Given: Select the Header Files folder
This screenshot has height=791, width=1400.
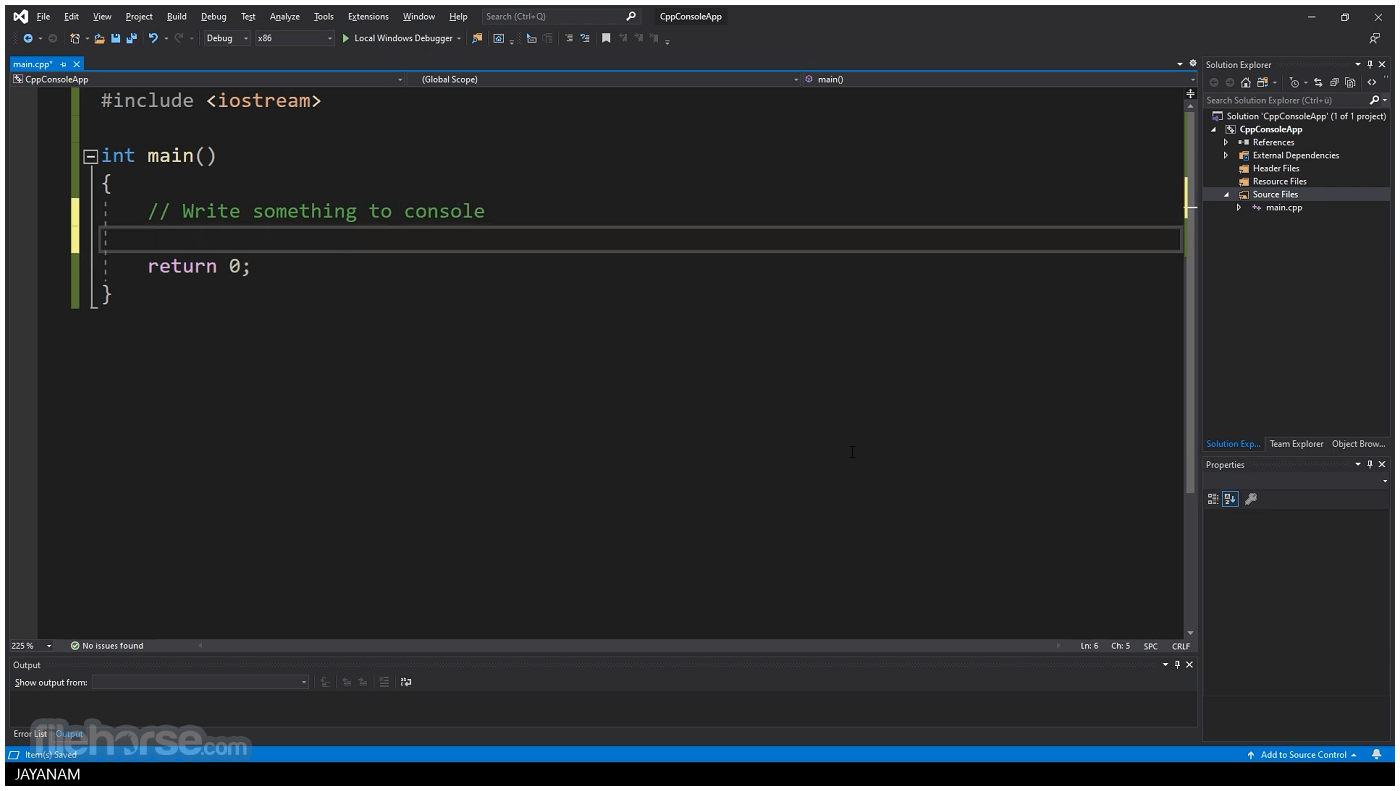Looking at the screenshot, I should (1276, 168).
